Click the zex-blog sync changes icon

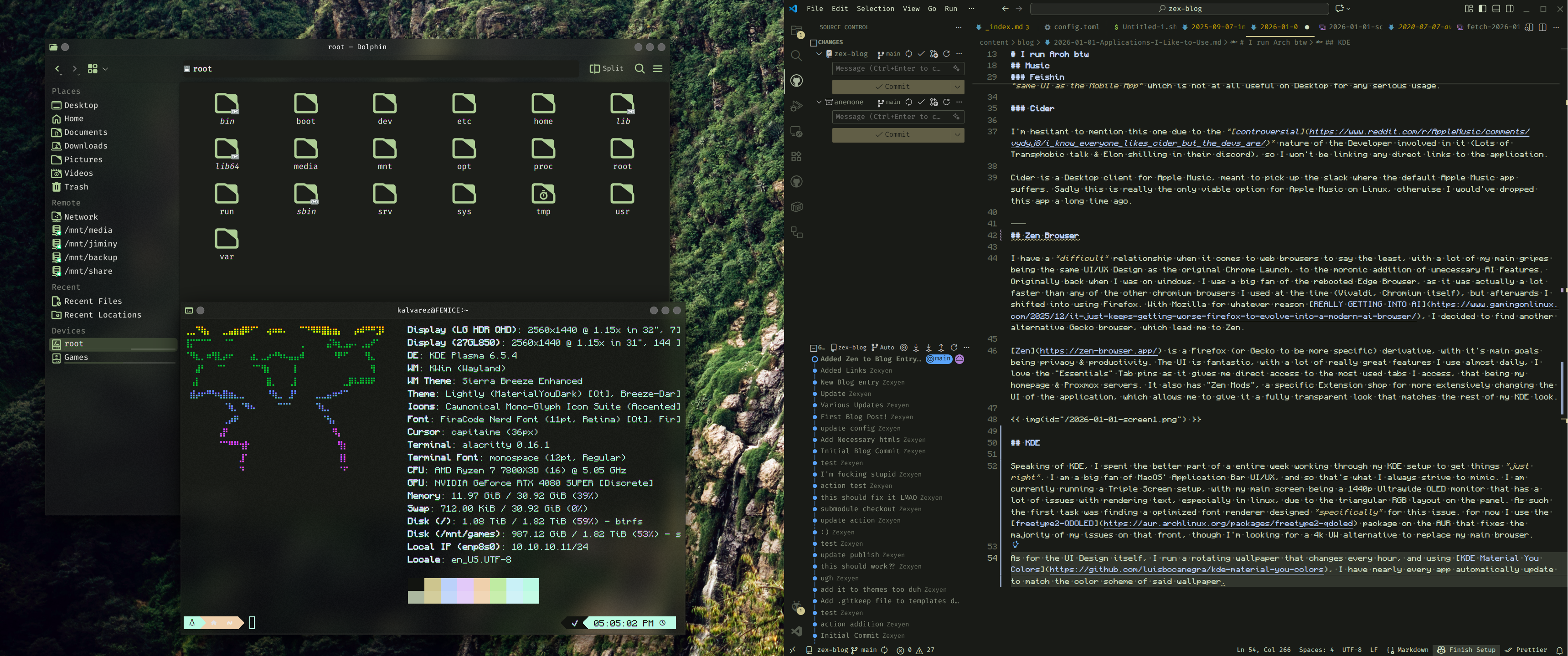[x=908, y=54]
